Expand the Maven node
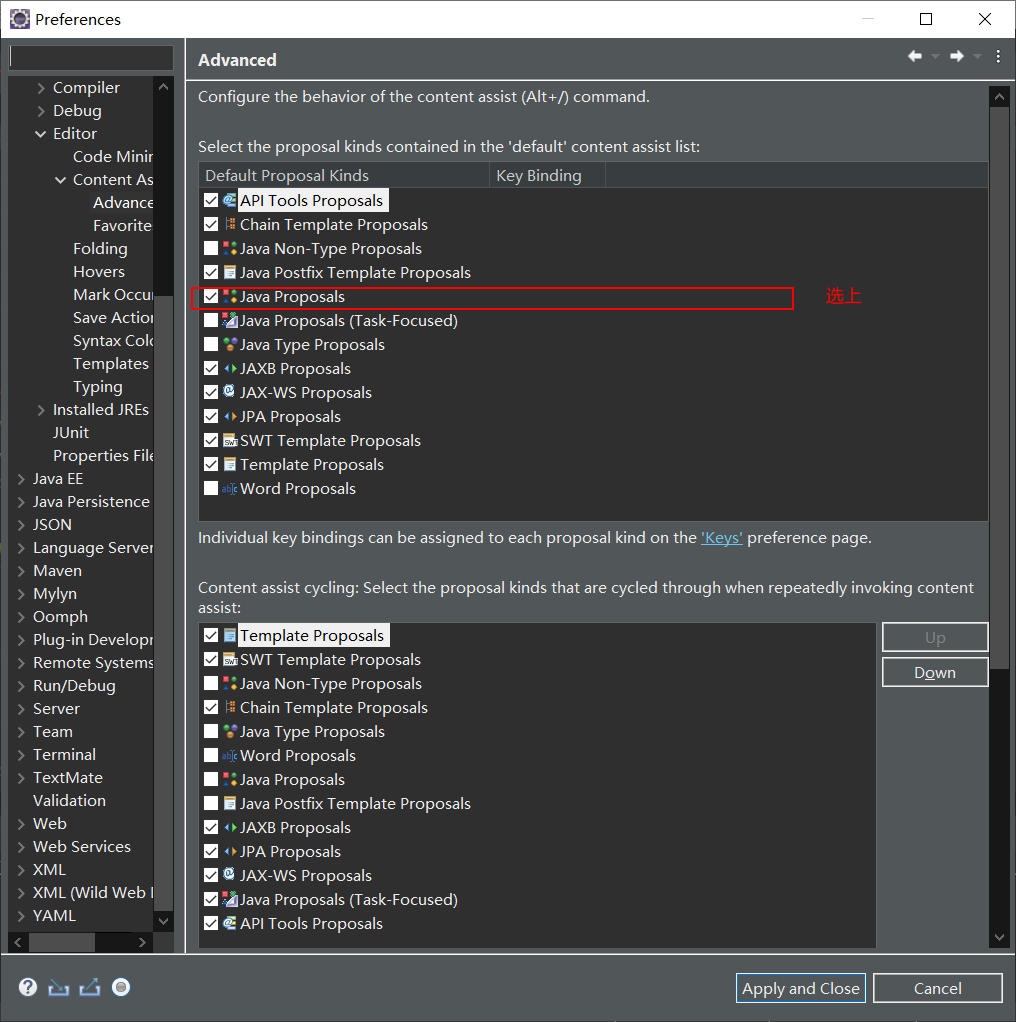The image size is (1016, 1022). point(21,571)
